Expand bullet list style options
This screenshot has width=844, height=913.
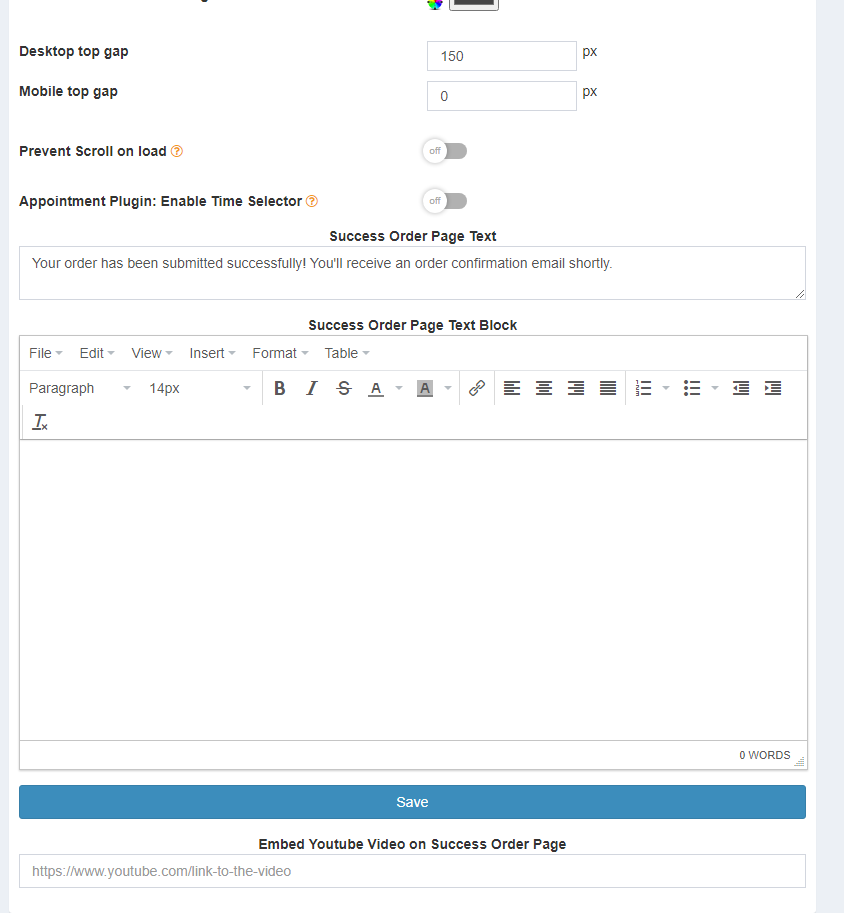pos(715,388)
